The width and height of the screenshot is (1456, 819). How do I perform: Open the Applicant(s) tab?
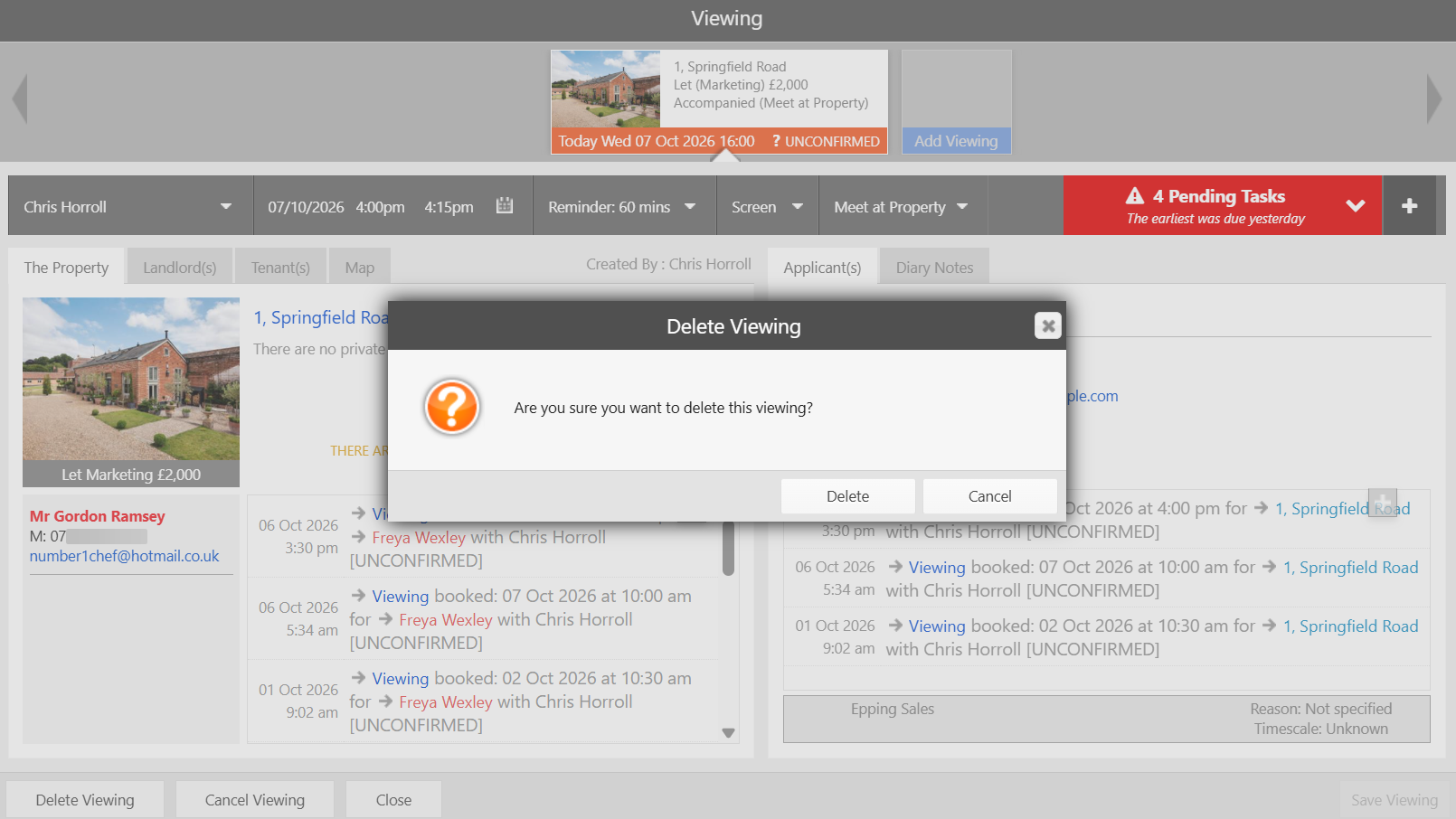pos(822,268)
